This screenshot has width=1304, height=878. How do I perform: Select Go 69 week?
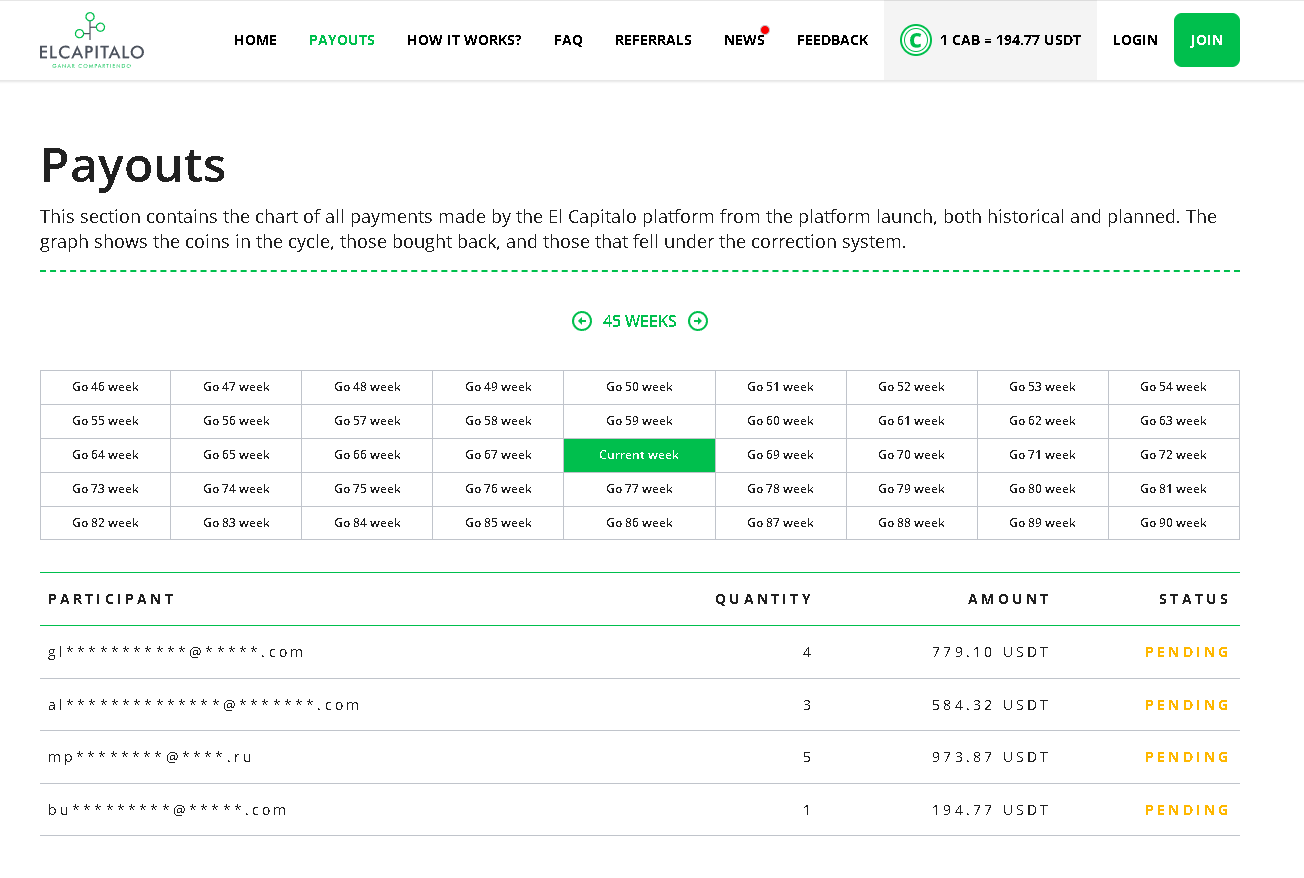point(781,455)
